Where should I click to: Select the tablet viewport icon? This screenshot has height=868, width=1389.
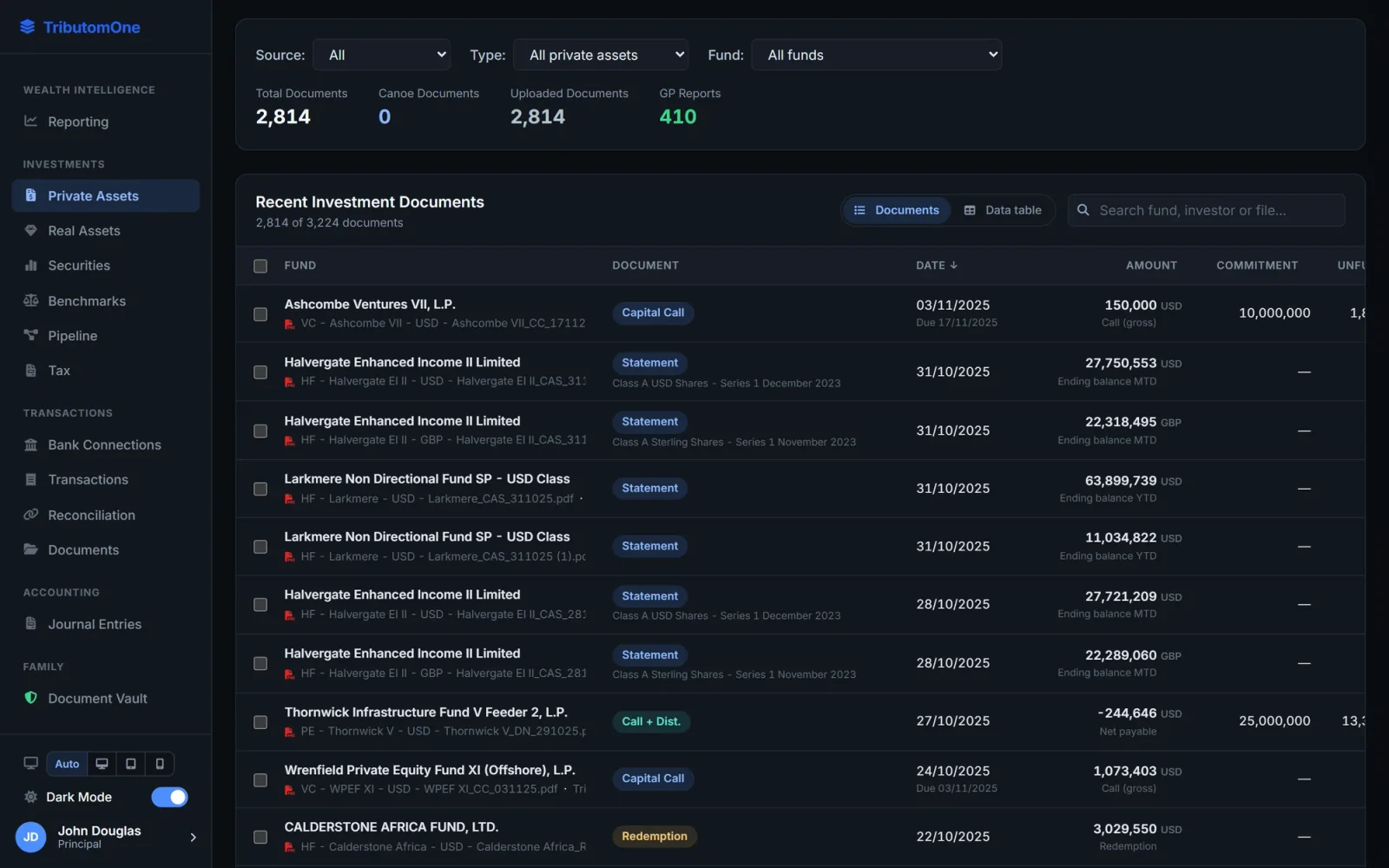point(130,764)
